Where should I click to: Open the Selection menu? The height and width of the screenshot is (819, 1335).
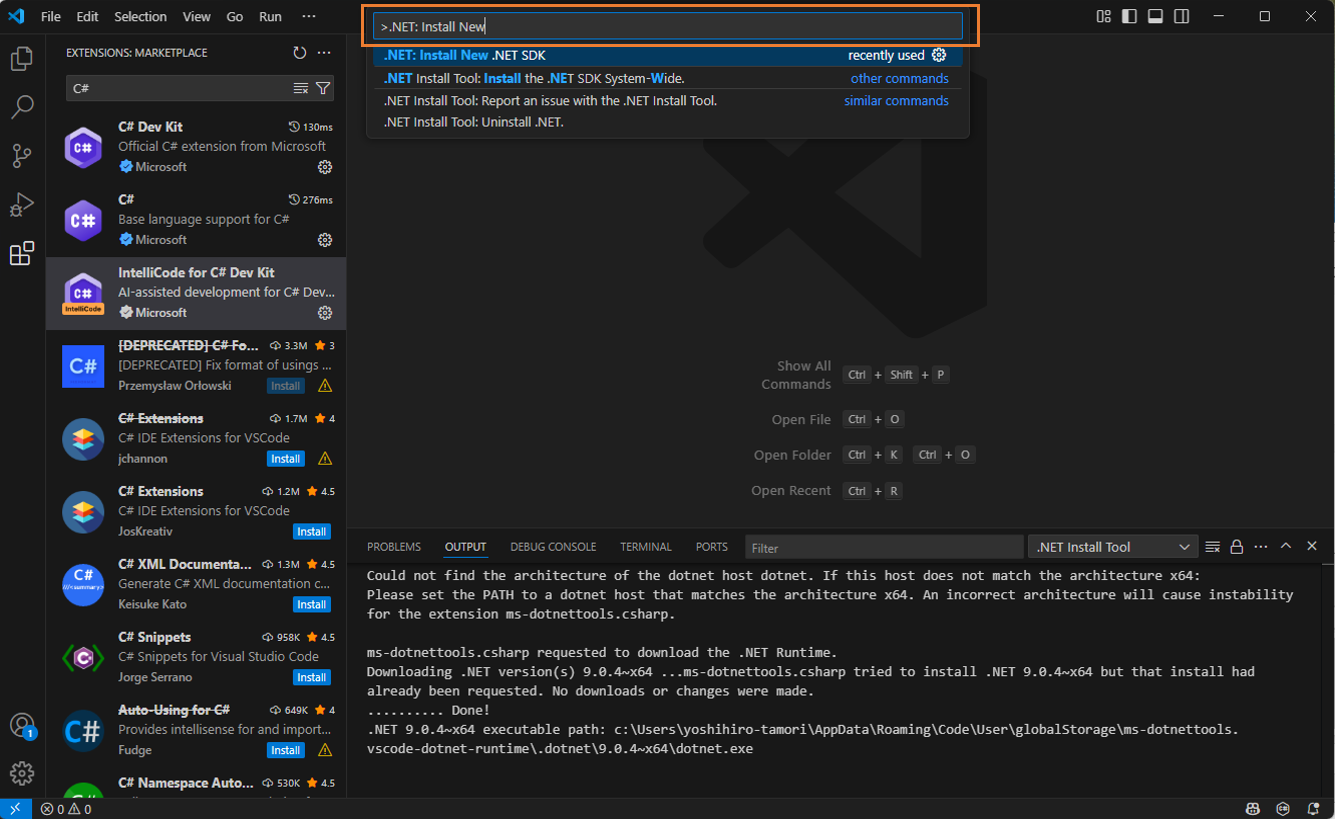[x=140, y=17]
